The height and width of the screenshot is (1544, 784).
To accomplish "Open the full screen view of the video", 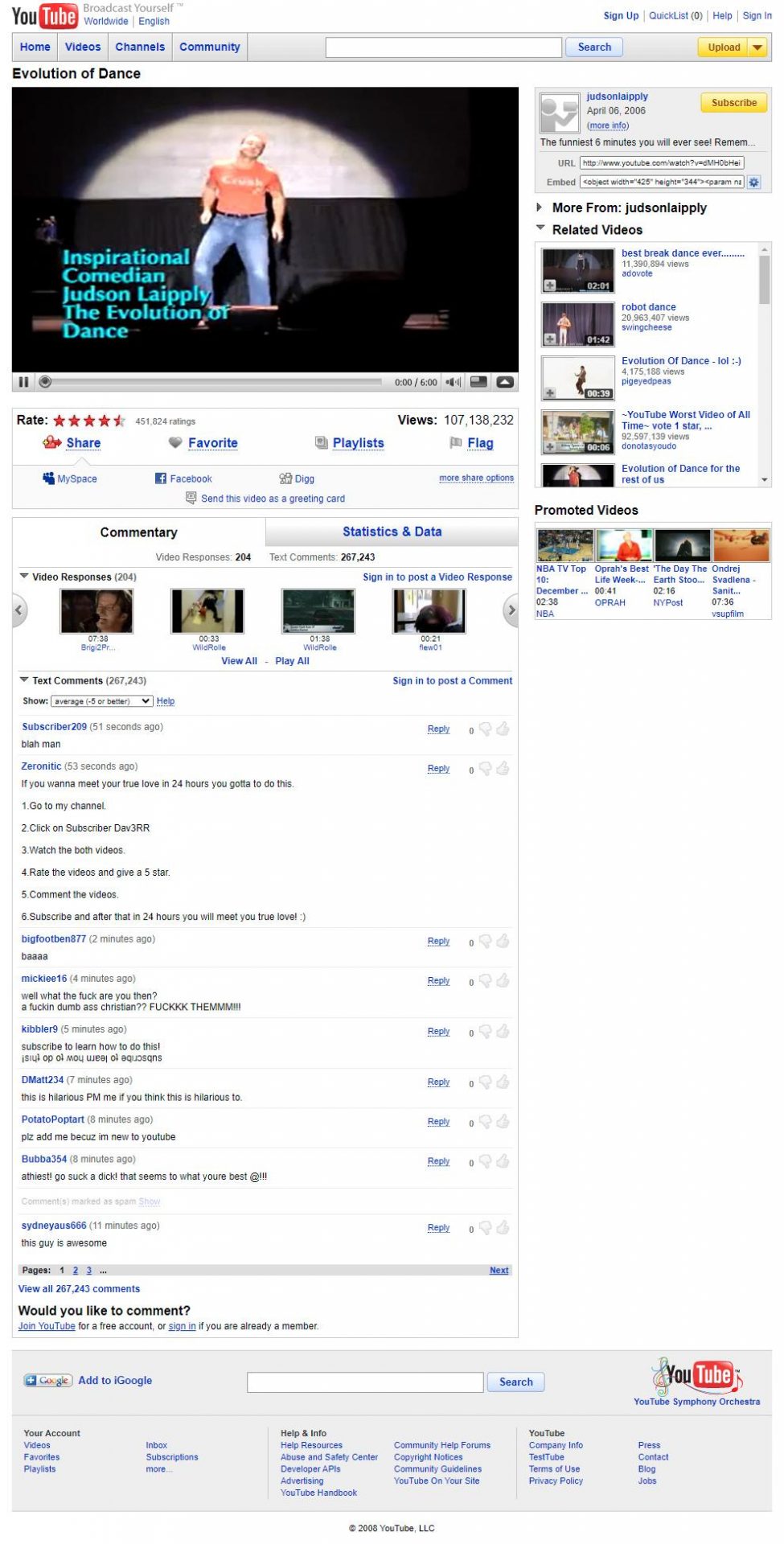I will click(x=505, y=382).
